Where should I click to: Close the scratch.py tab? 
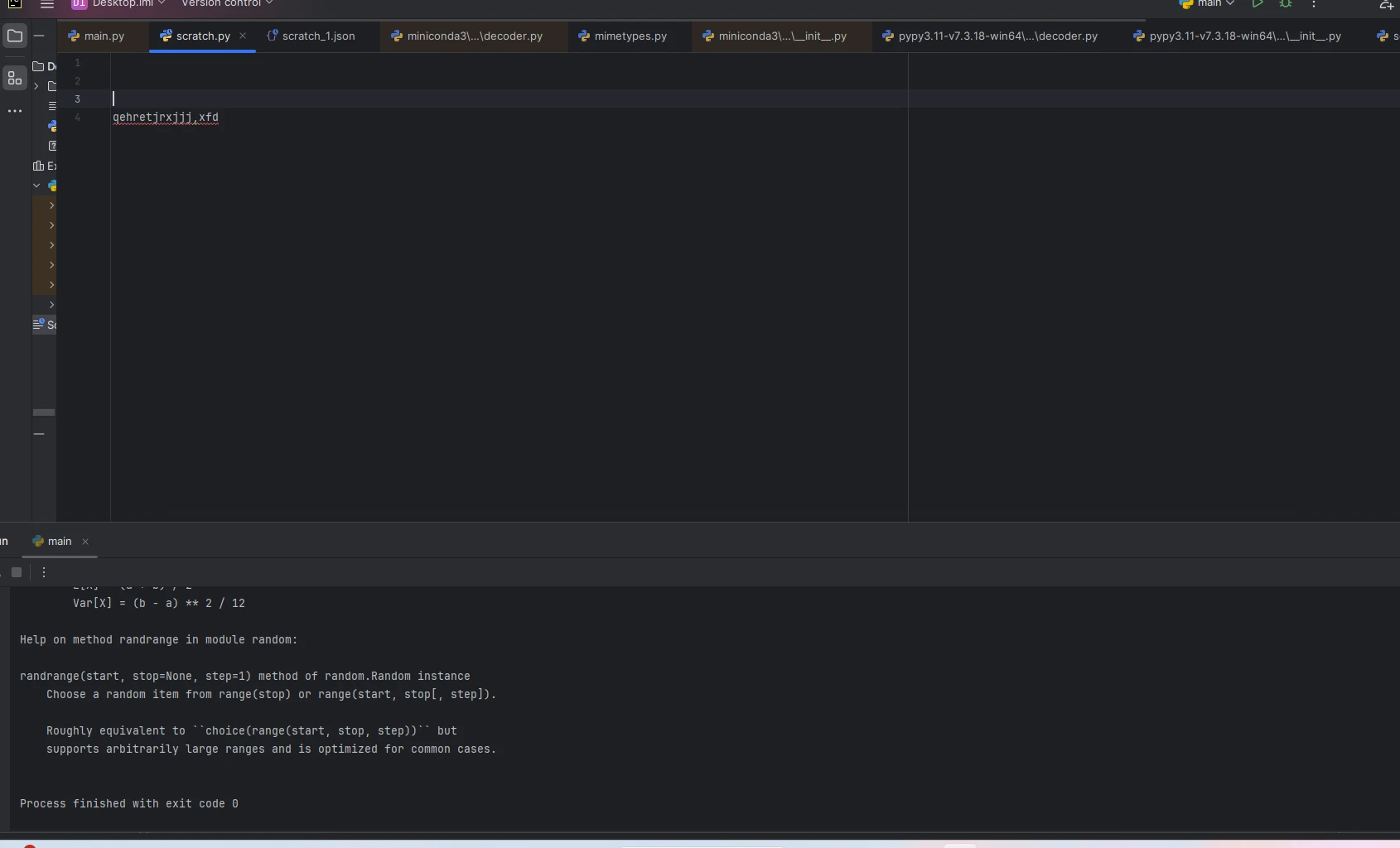pos(243,36)
